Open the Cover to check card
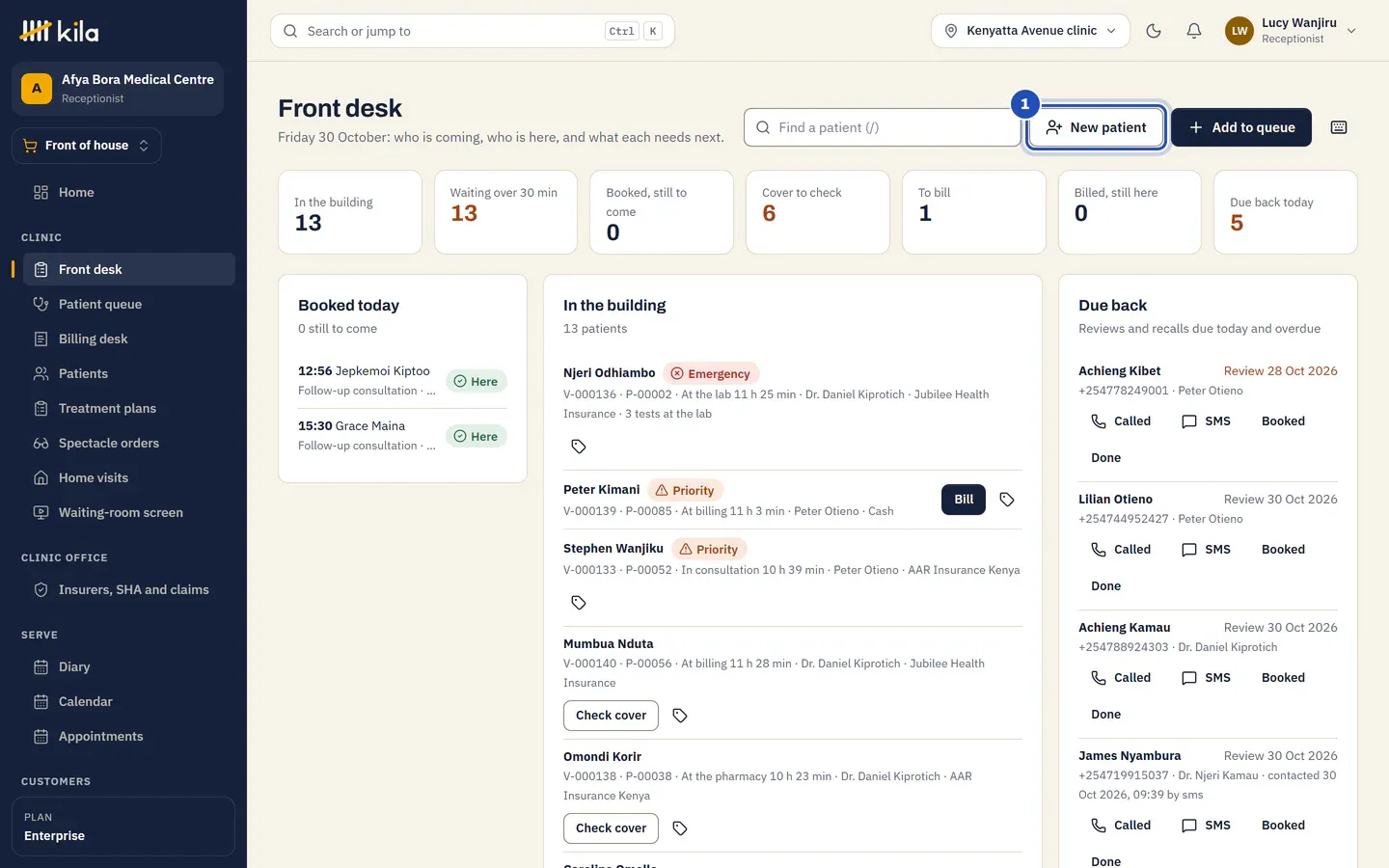This screenshot has width=1389, height=868. click(x=818, y=212)
